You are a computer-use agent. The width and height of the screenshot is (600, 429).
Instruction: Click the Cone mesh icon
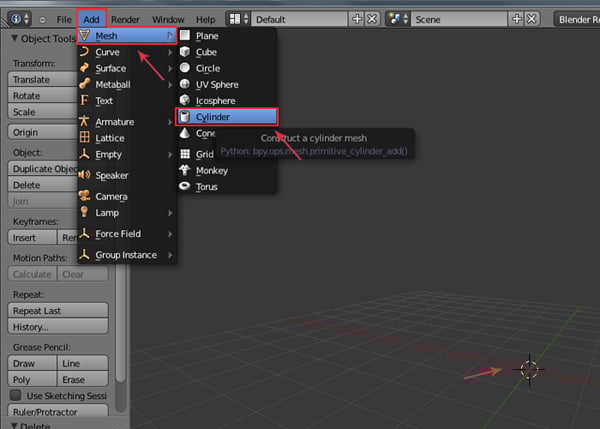(x=185, y=133)
